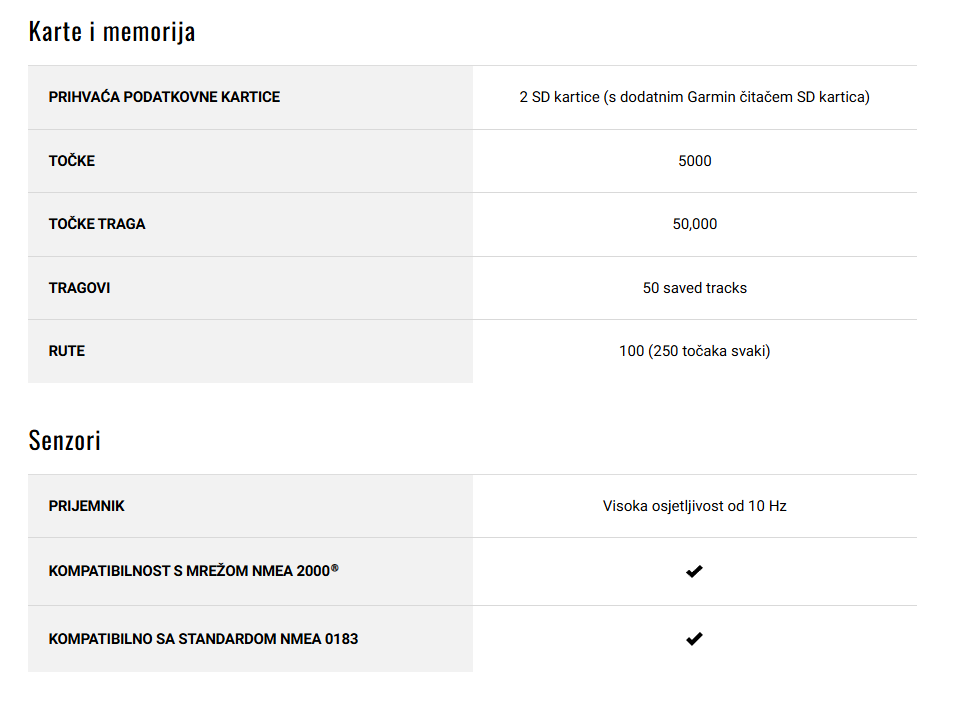Screen dimensions: 953x701
Task: Click the 5000 waypoints value
Action: (x=695, y=161)
